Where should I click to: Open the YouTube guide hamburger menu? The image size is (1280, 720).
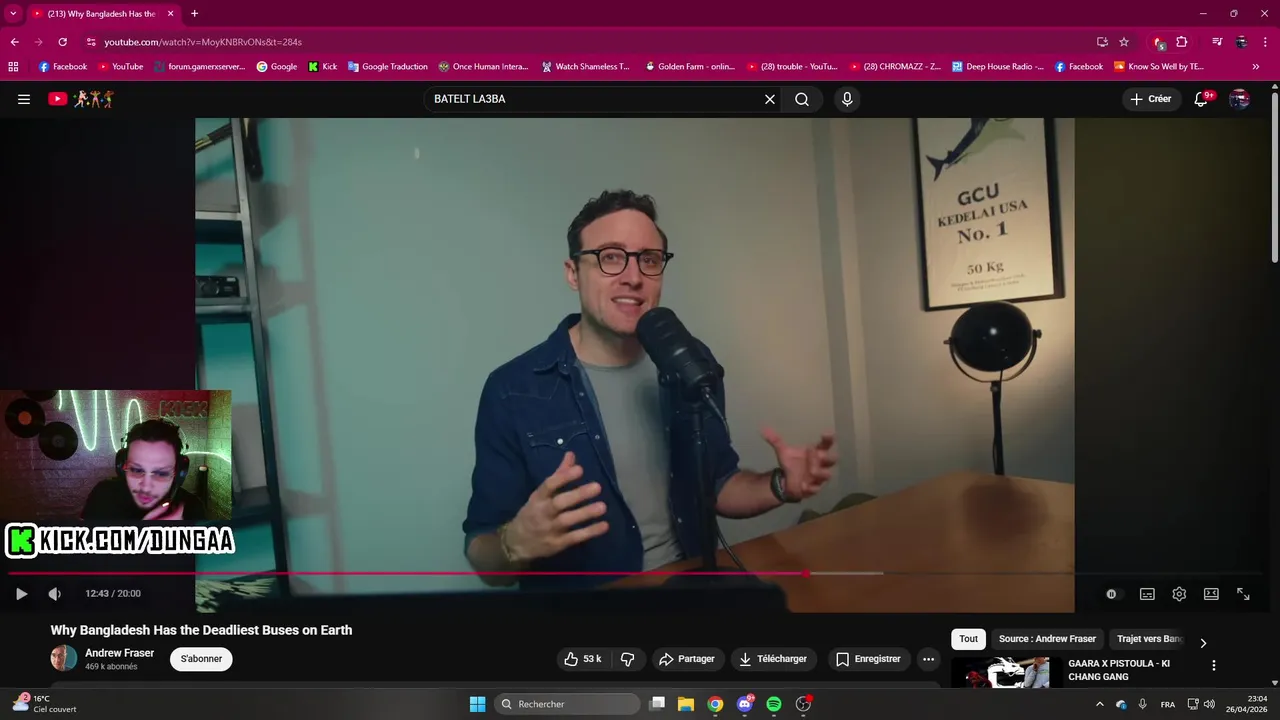point(24,99)
